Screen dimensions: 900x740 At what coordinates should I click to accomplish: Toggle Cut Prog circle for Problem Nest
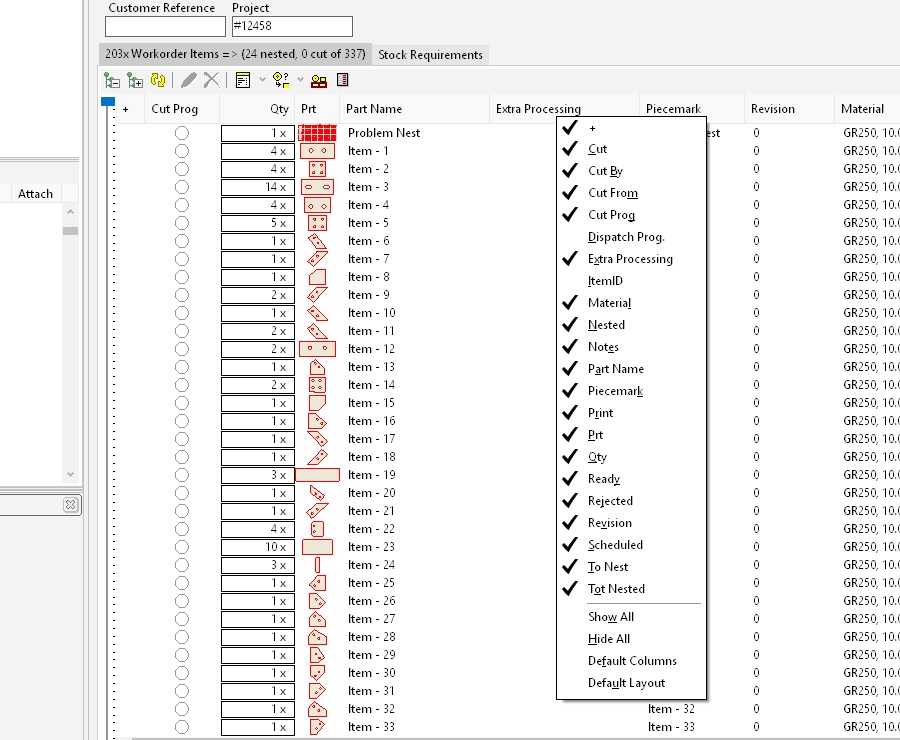(182, 133)
